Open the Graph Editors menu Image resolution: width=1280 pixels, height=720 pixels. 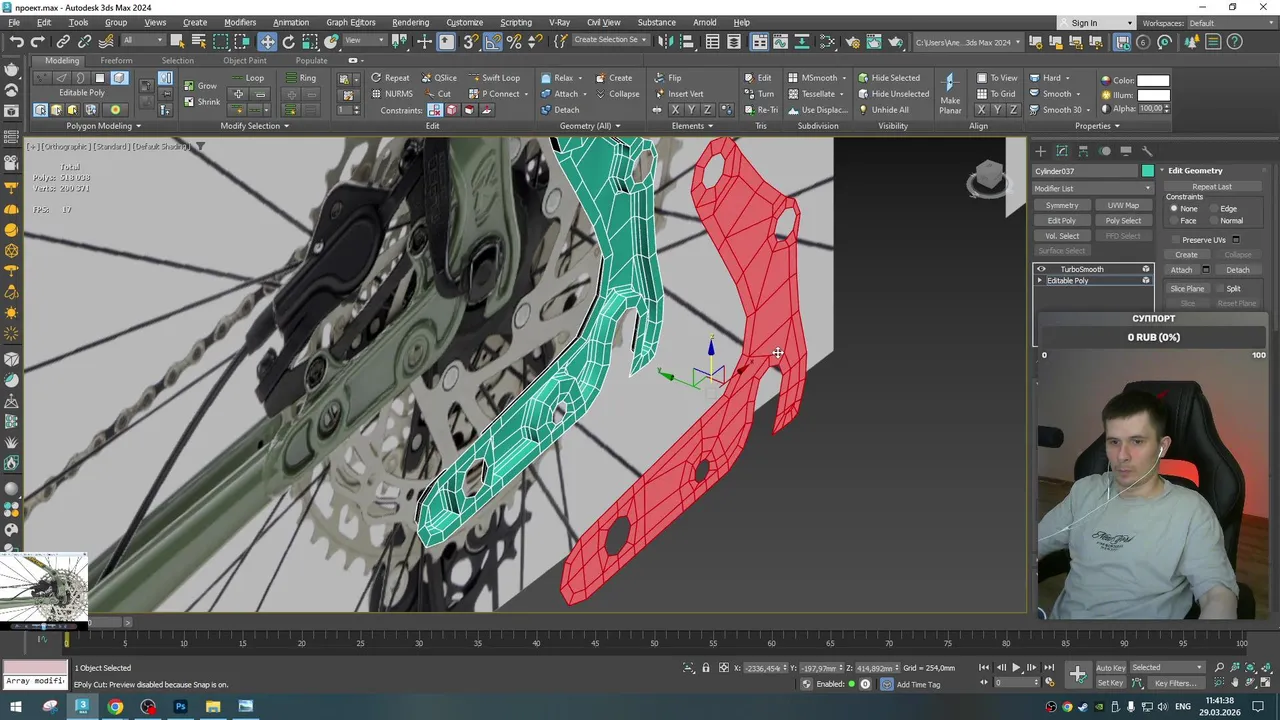pyautogui.click(x=350, y=22)
